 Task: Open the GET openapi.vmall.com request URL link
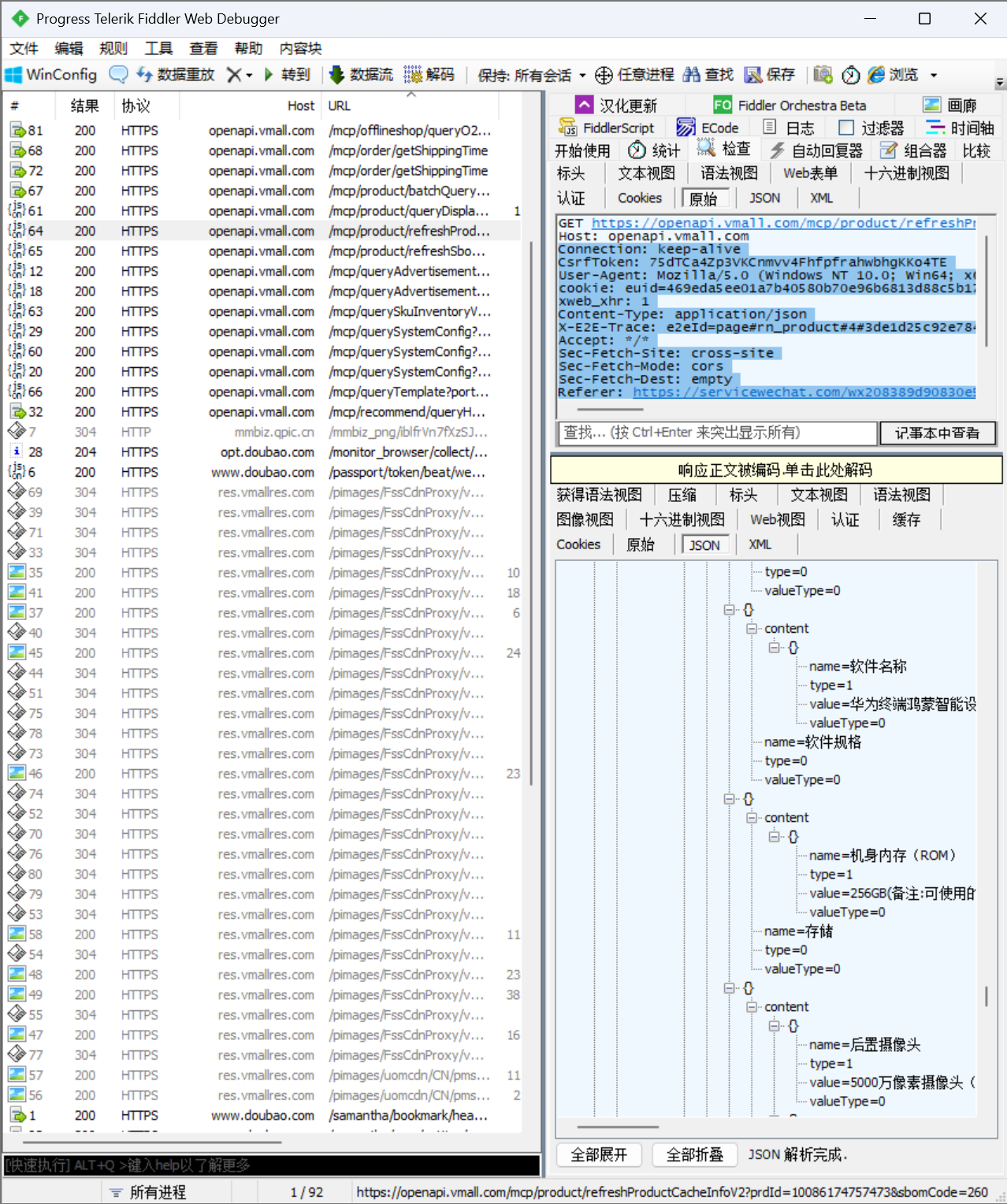(x=784, y=223)
